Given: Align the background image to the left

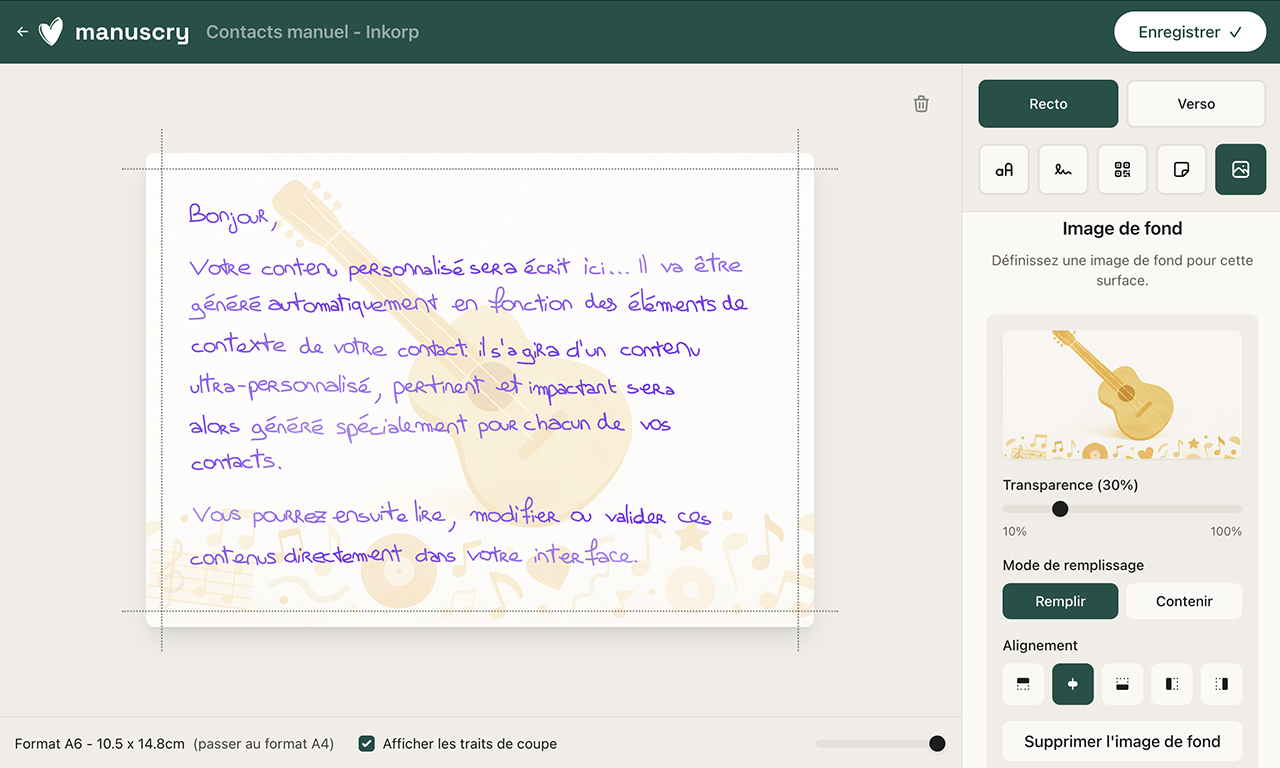Looking at the screenshot, I should tap(1172, 684).
